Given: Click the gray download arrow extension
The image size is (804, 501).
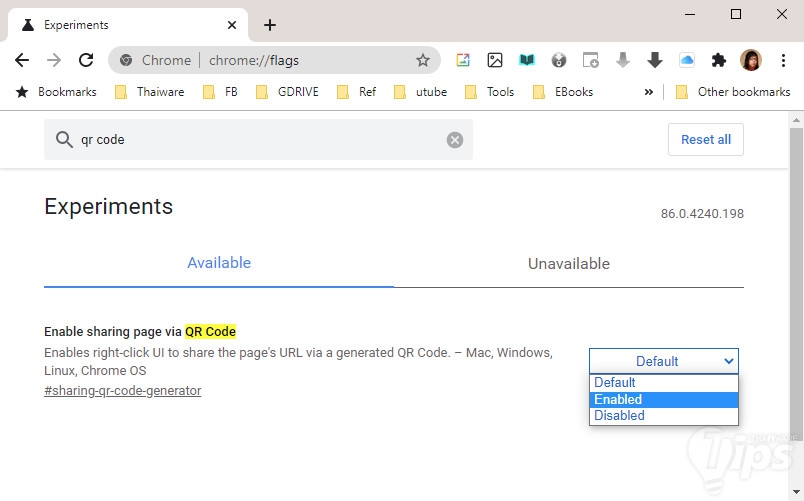Looking at the screenshot, I should (x=622, y=61).
